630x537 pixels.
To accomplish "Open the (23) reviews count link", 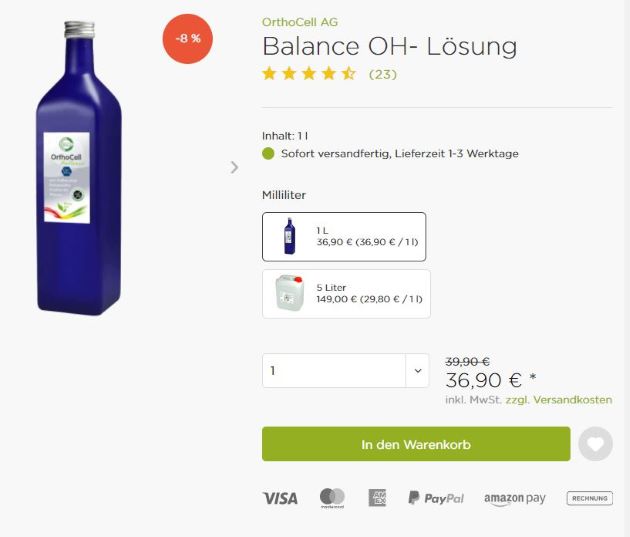I will click(383, 74).
